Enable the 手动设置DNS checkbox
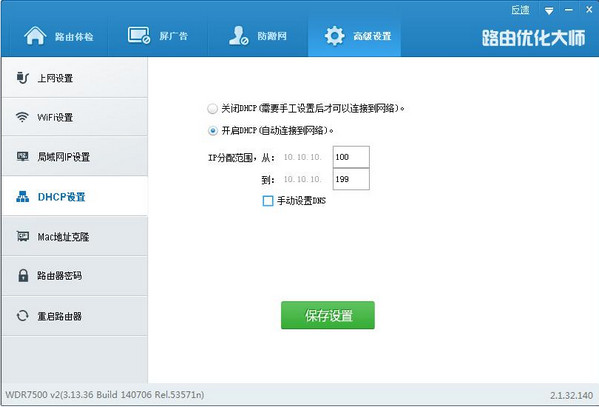Viewport: 599px width, 407px height. [x=268, y=201]
